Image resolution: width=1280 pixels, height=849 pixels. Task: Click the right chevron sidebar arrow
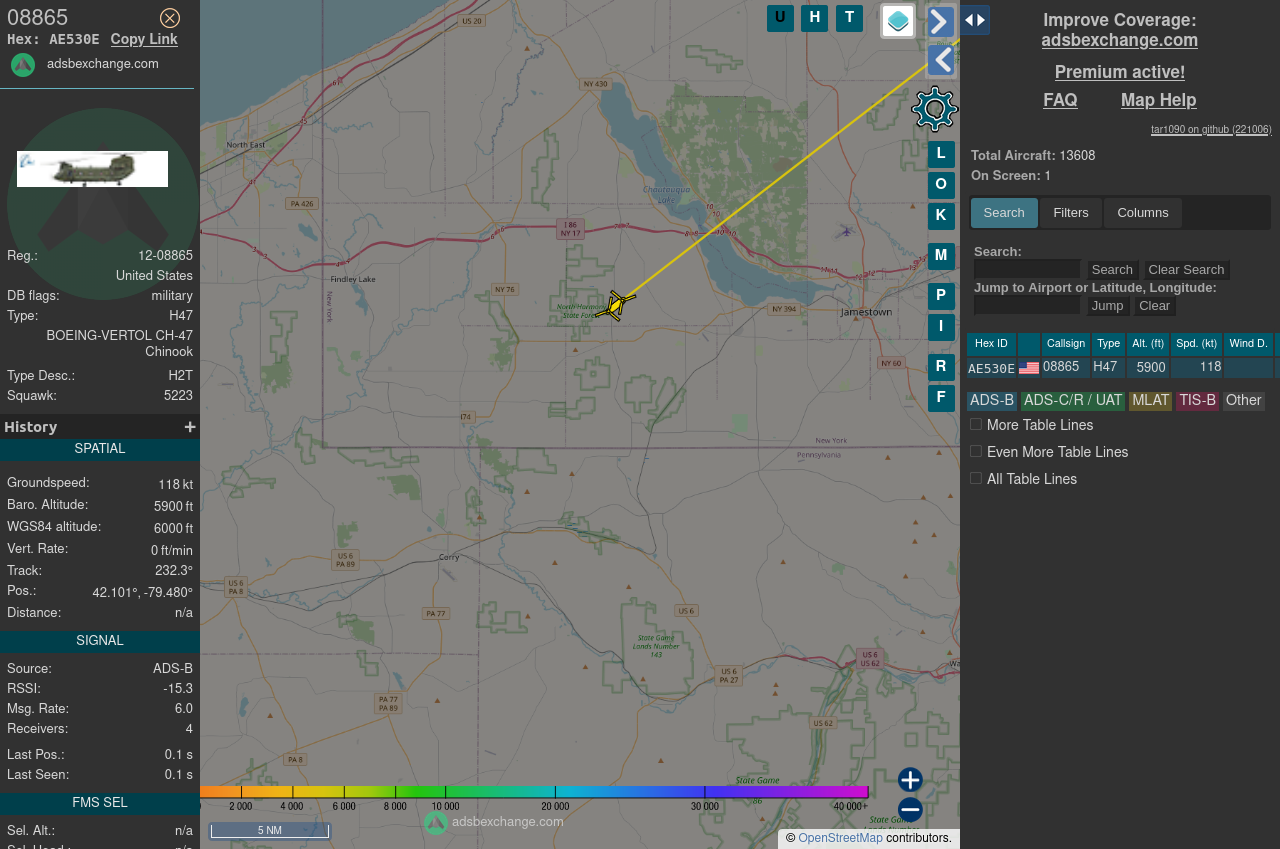(x=941, y=21)
